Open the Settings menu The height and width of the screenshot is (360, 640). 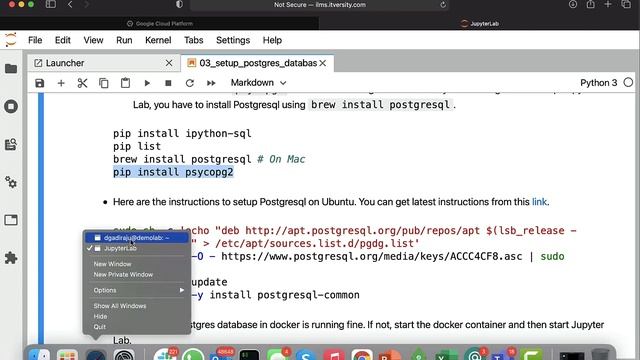click(233, 40)
